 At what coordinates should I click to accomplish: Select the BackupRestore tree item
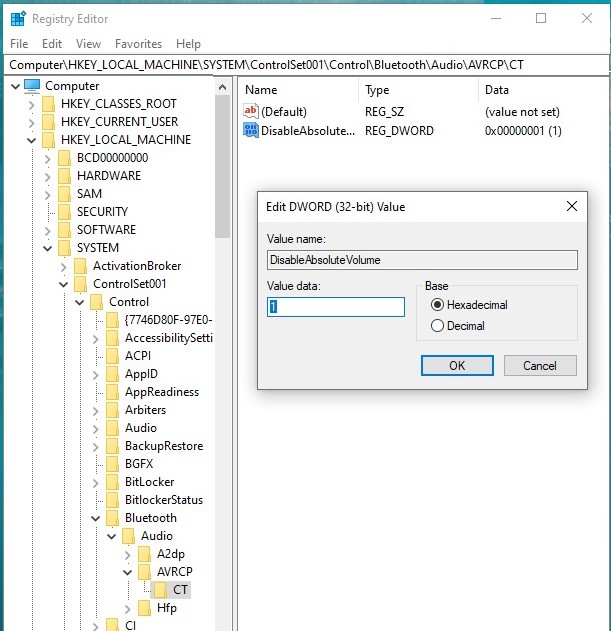pos(164,446)
